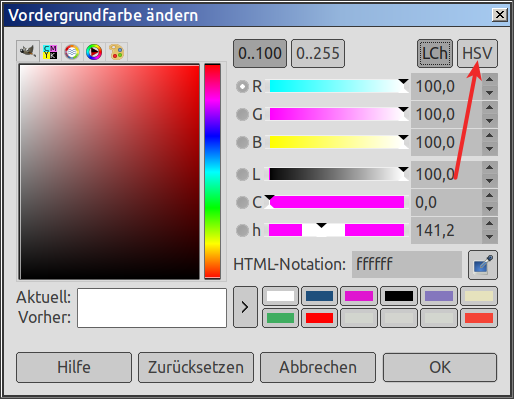Choose the black history swatch
Viewport: 514px width, 399px height.
(x=398, y=296)
